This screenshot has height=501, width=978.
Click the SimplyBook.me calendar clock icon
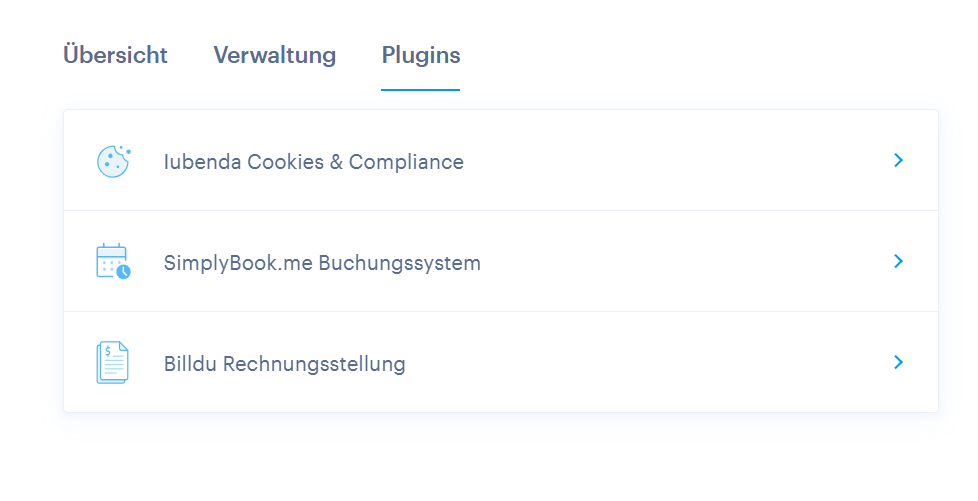point(114,261)
